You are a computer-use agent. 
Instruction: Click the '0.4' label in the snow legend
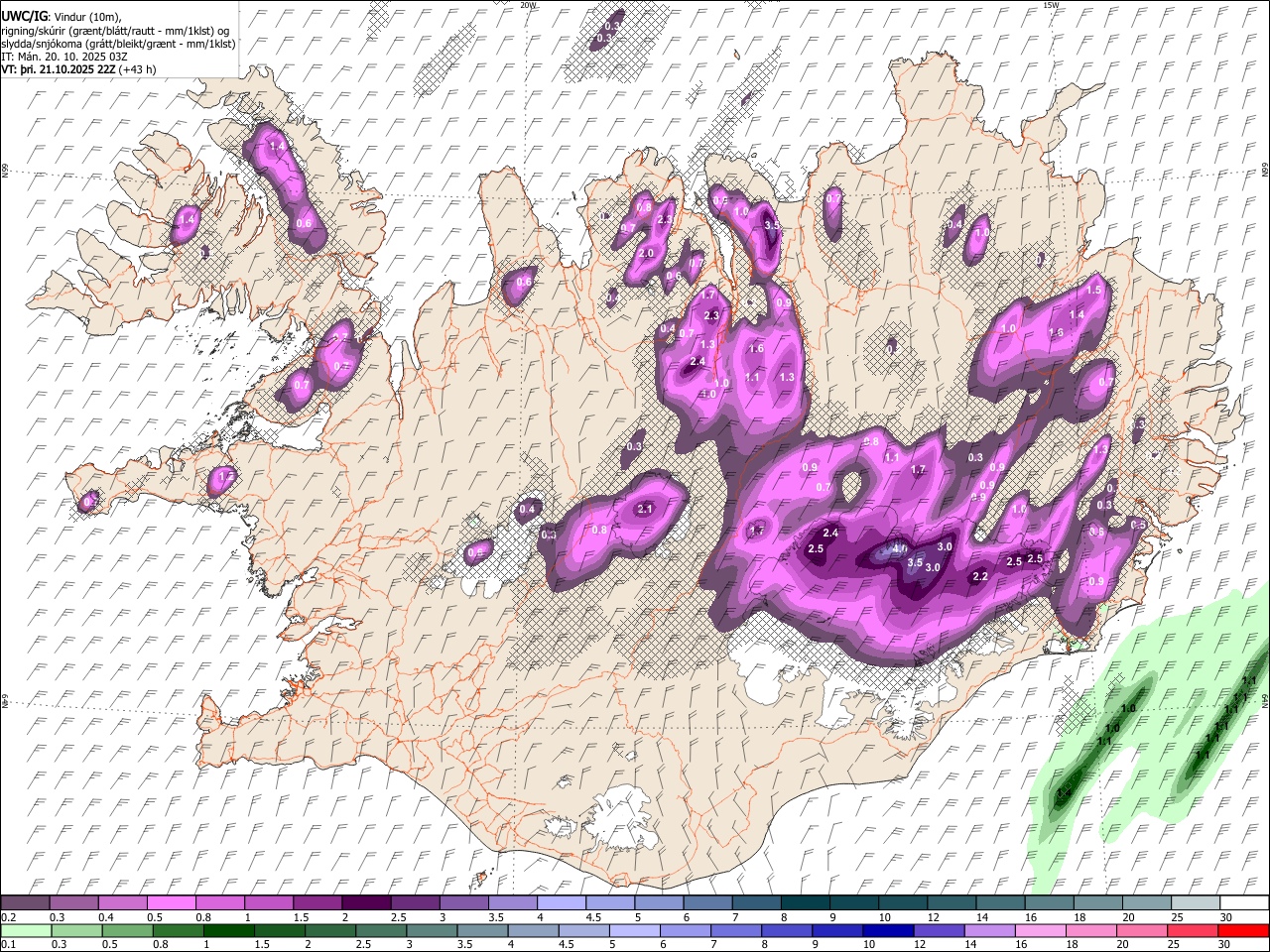(106, 917)
